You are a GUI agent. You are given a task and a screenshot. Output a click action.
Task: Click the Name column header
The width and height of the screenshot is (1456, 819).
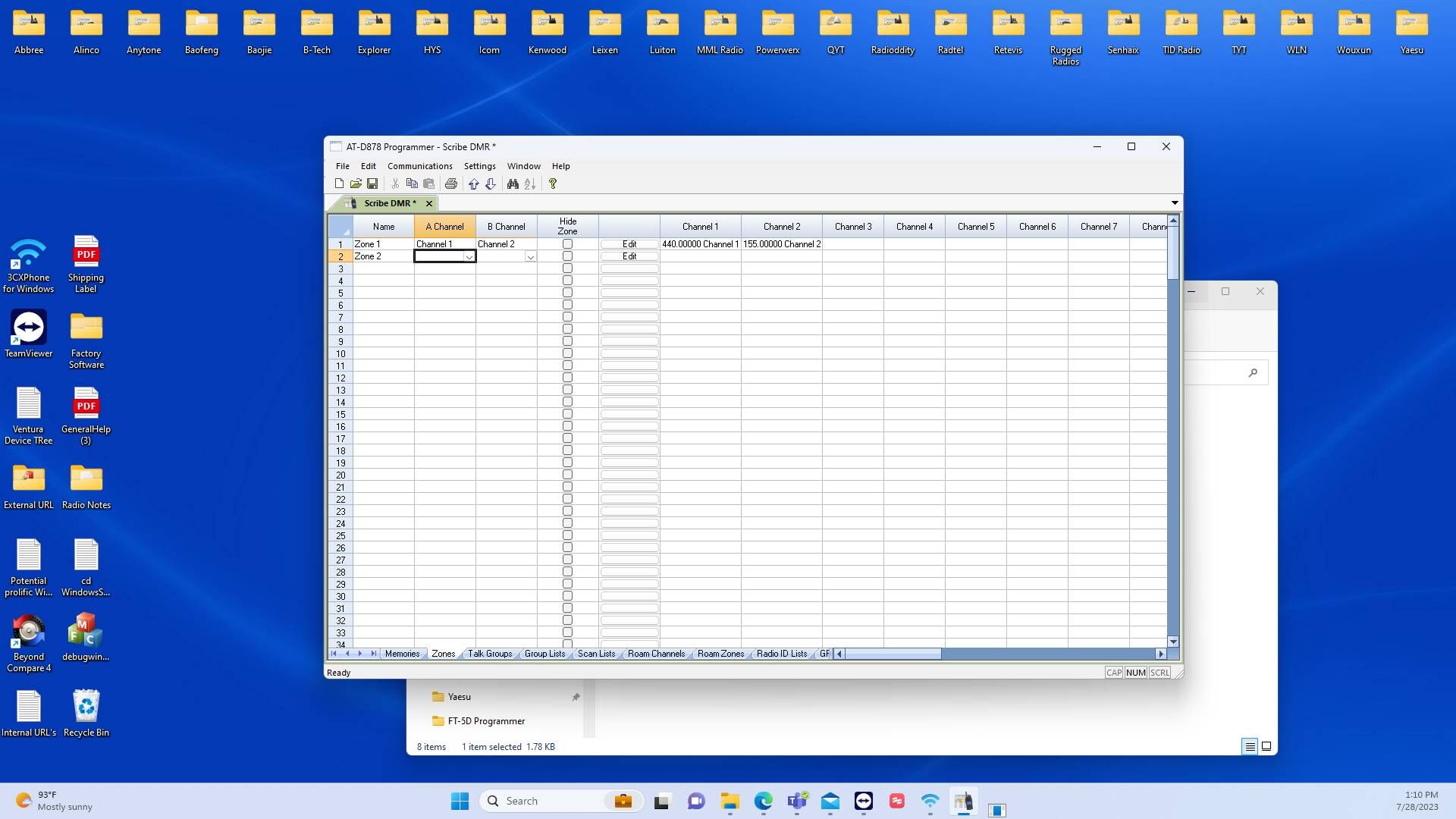click(x=384, y=226)
